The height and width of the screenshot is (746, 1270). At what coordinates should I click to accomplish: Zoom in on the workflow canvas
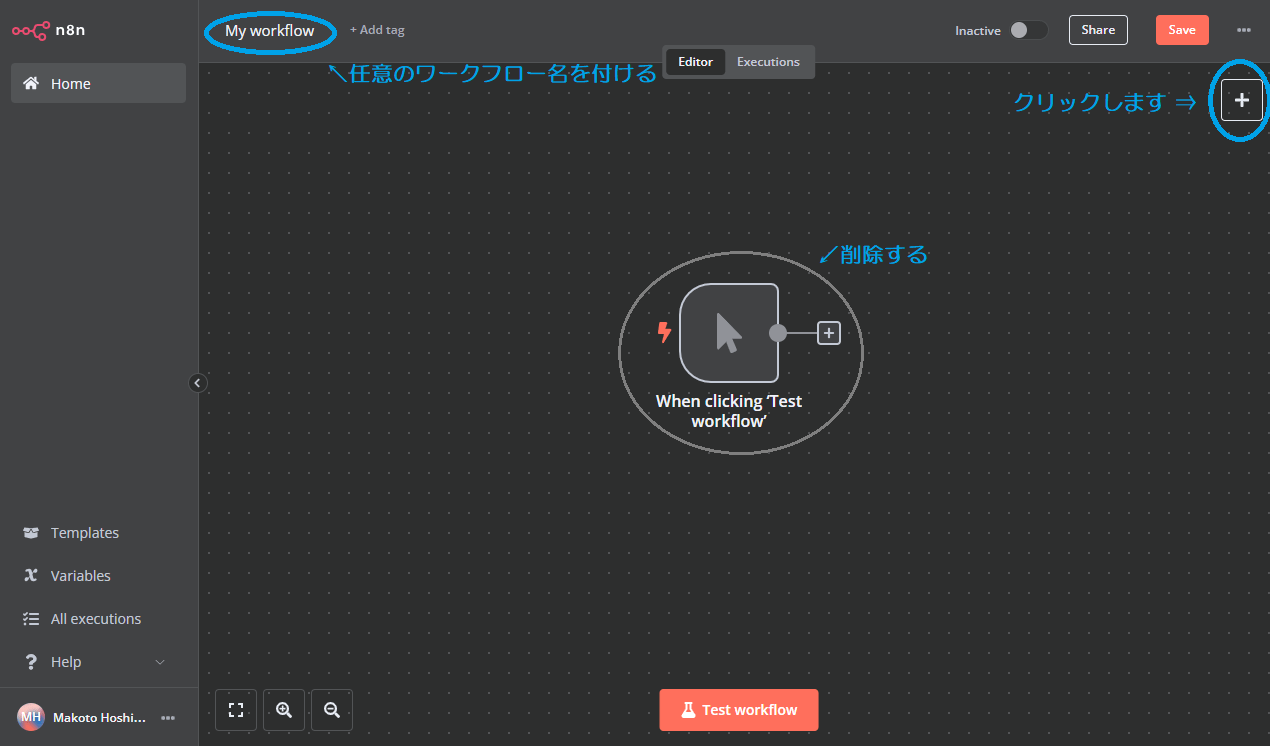283,710
